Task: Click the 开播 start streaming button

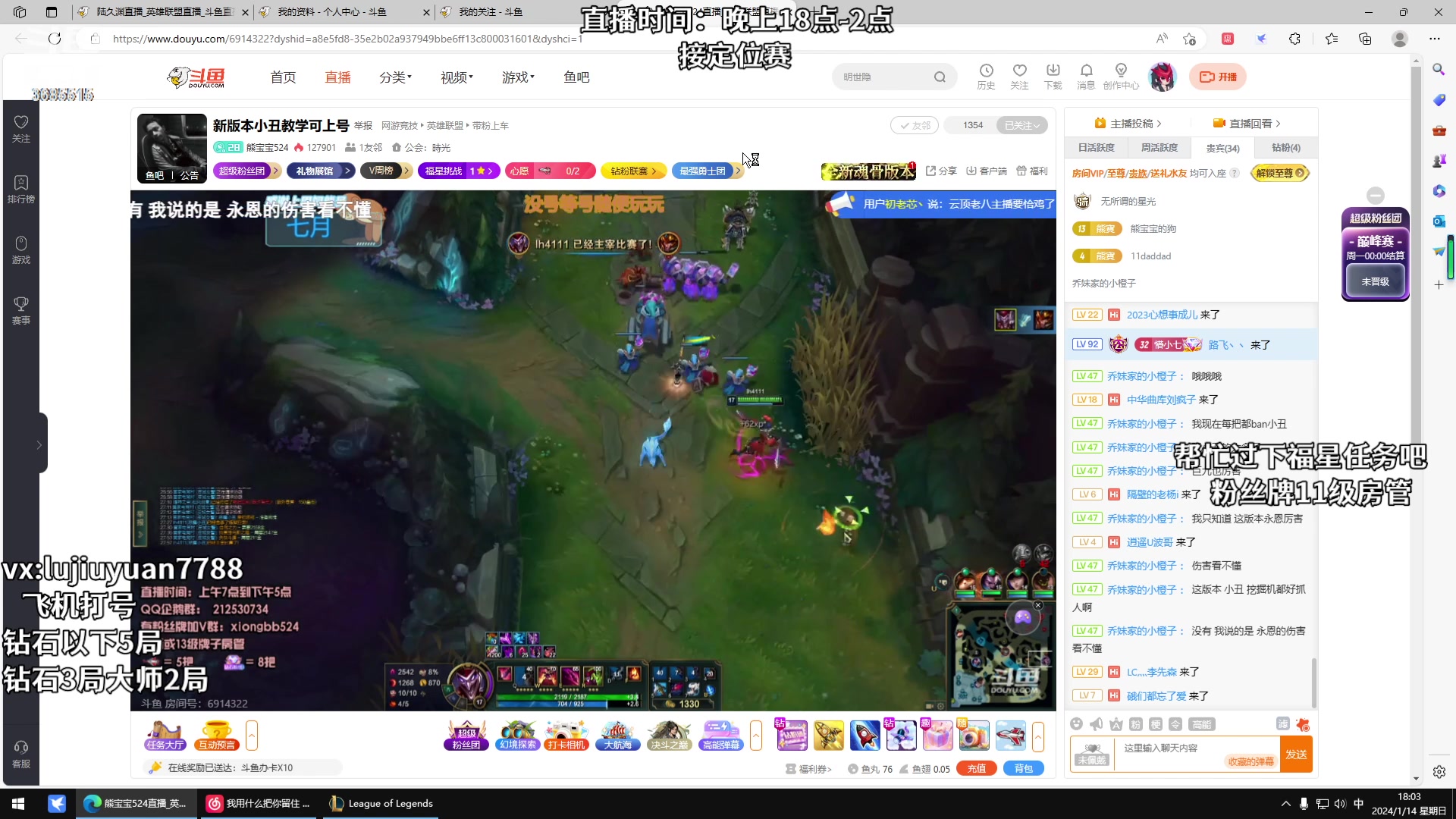Action: pos(1218,77)
